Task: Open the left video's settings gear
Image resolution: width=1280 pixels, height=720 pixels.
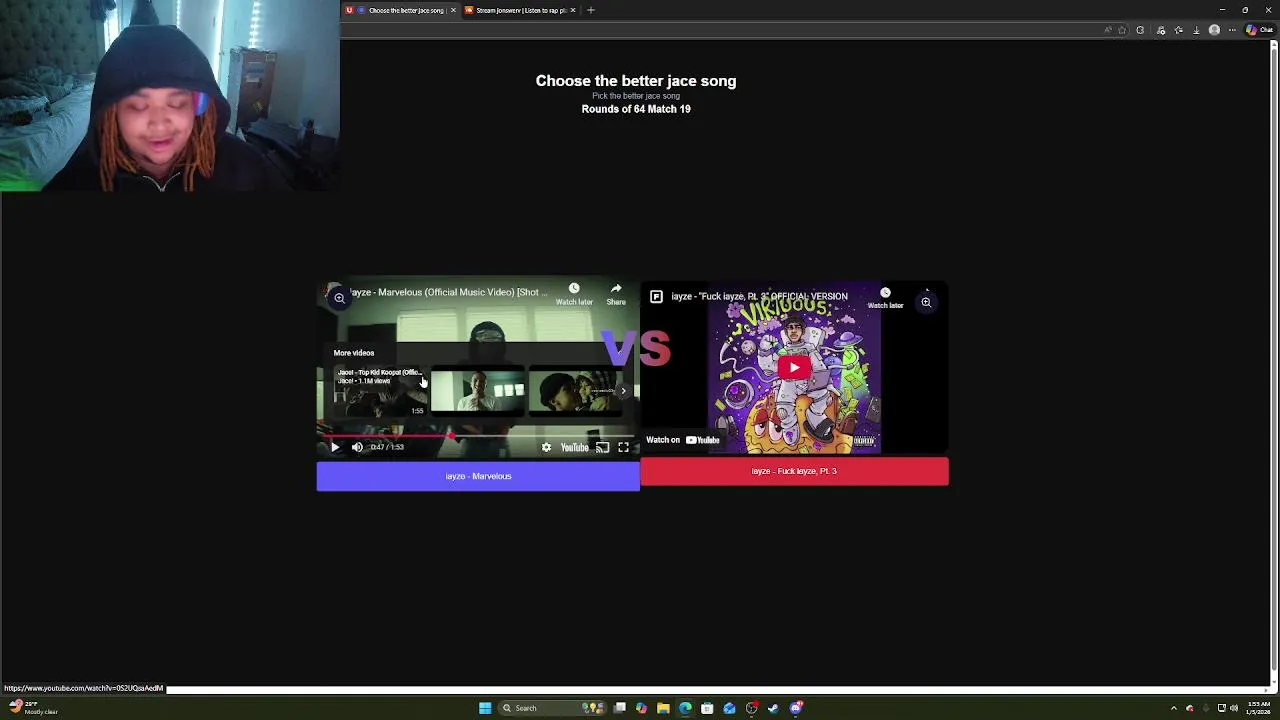Action: point(546,447)
